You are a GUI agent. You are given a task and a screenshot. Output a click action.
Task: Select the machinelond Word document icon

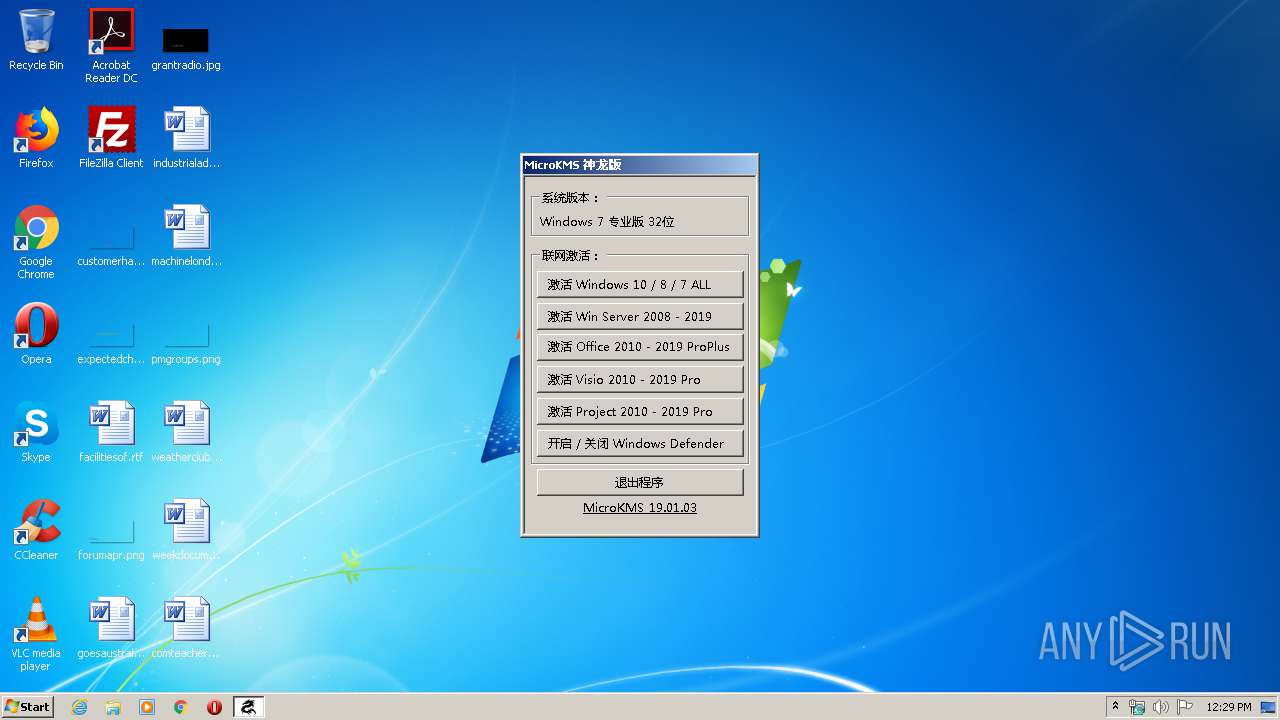[186, 236]
